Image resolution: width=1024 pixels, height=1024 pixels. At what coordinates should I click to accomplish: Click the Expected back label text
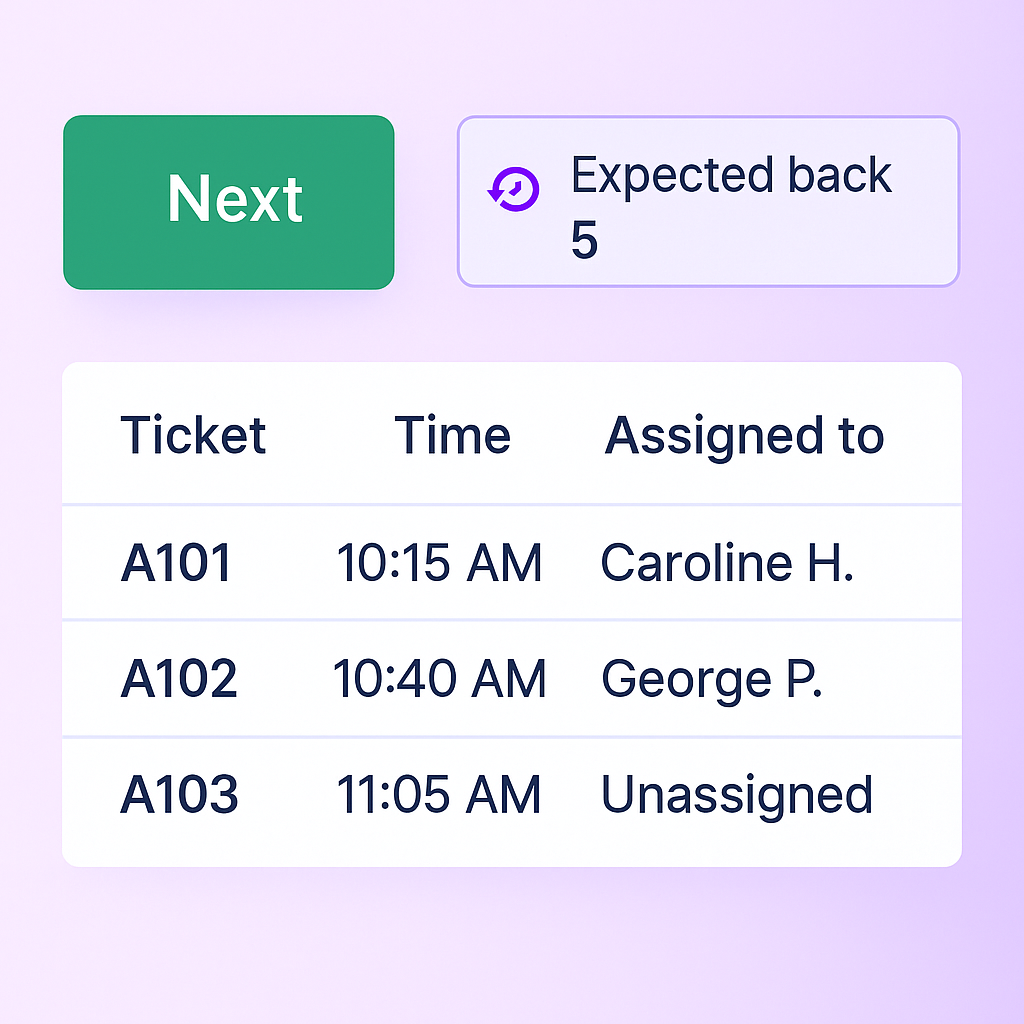(731, 177)
